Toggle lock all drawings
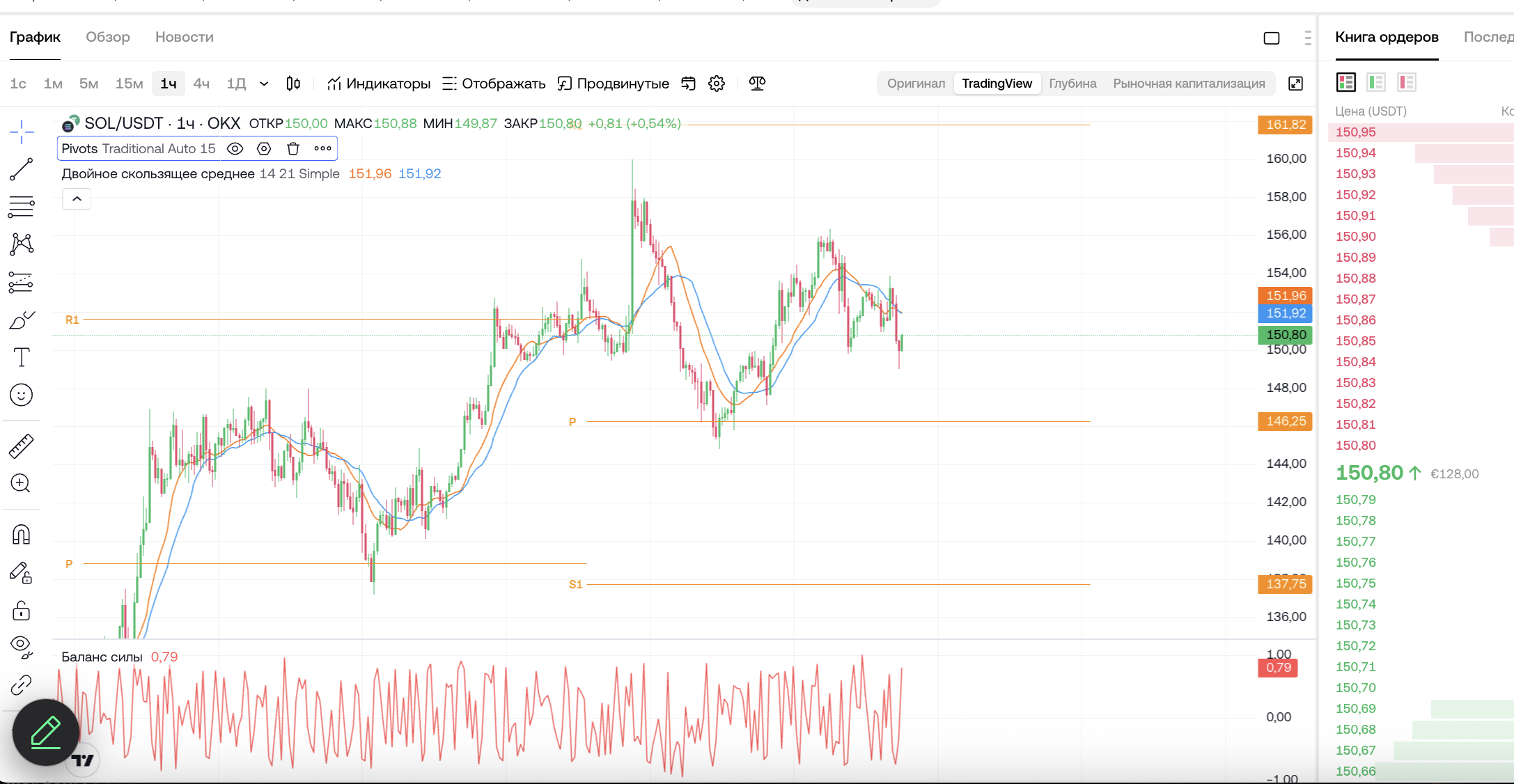Viewport: 1514px width, 784px height. 22,611
